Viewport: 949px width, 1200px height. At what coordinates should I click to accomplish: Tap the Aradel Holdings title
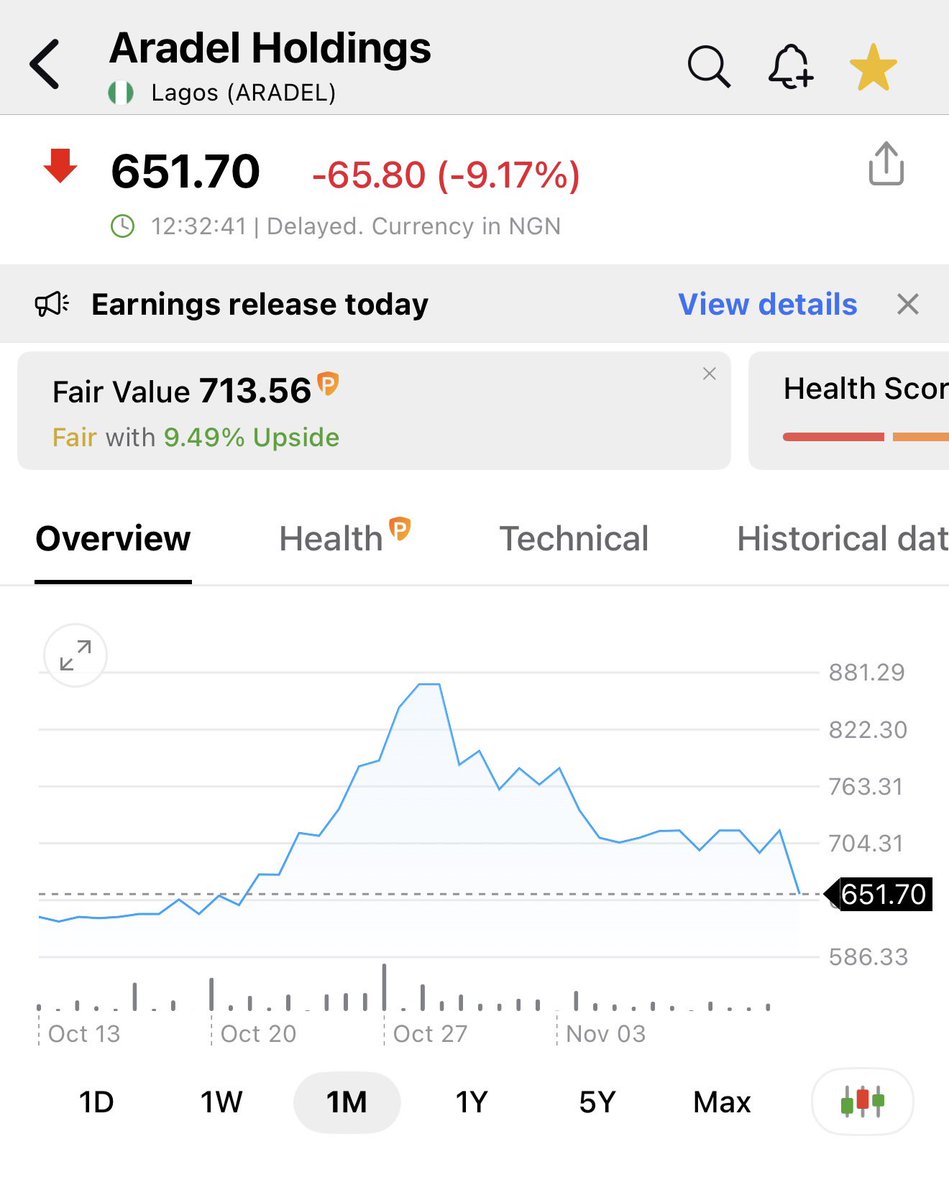tap(270, 47)
